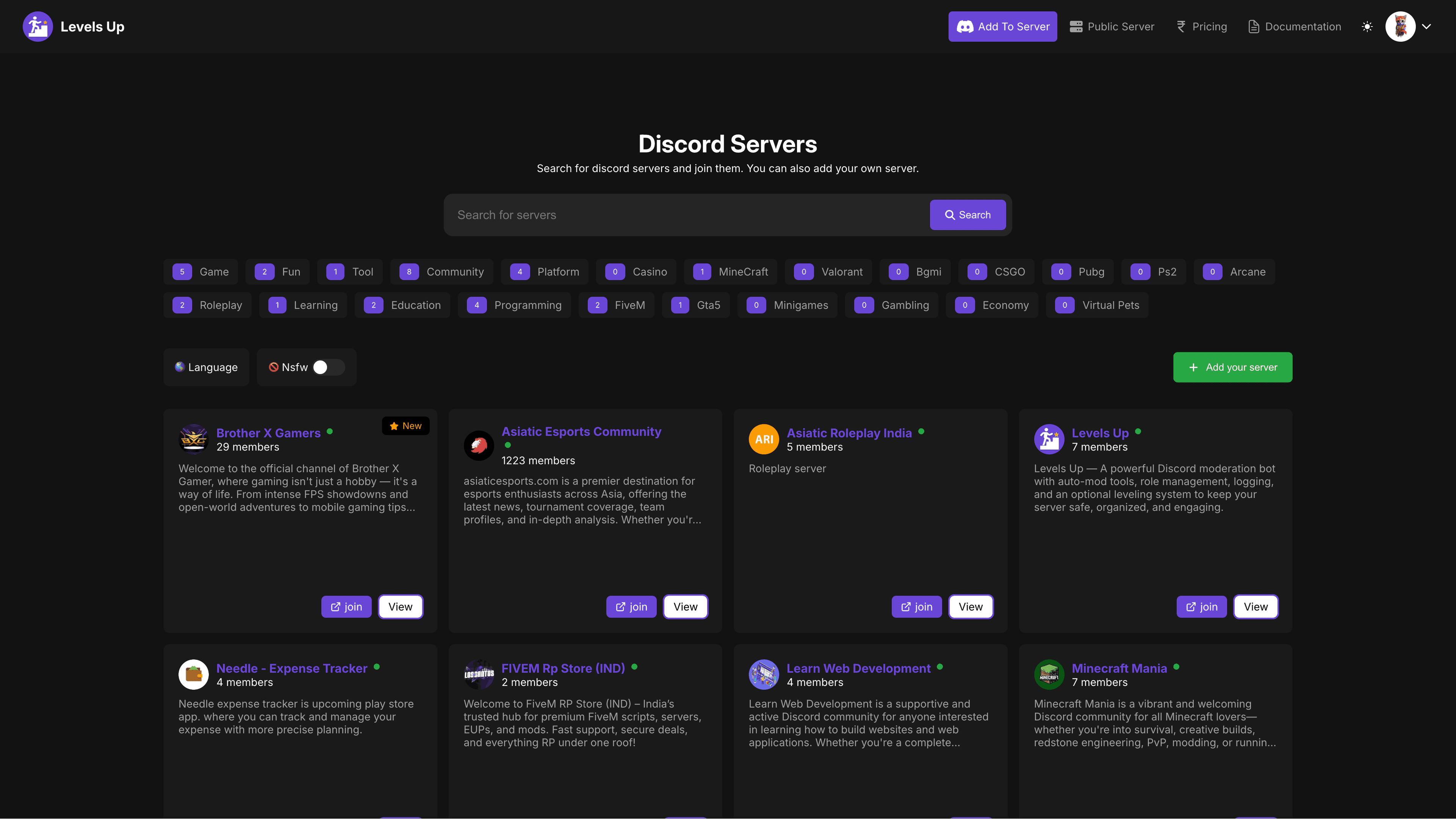The image size is (1456, 819).
Task: Click the orange ARI server avatar
Action: (764, 439)
